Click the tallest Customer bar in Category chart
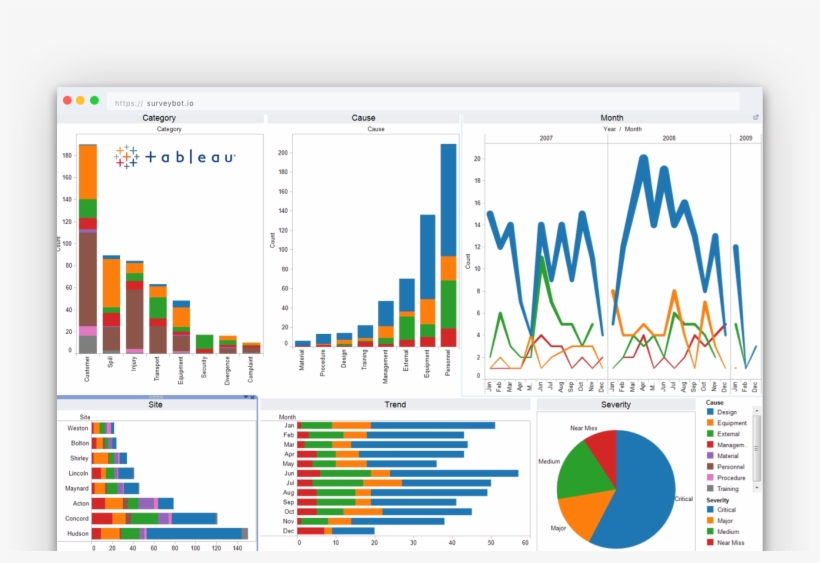 coord(88,249)
